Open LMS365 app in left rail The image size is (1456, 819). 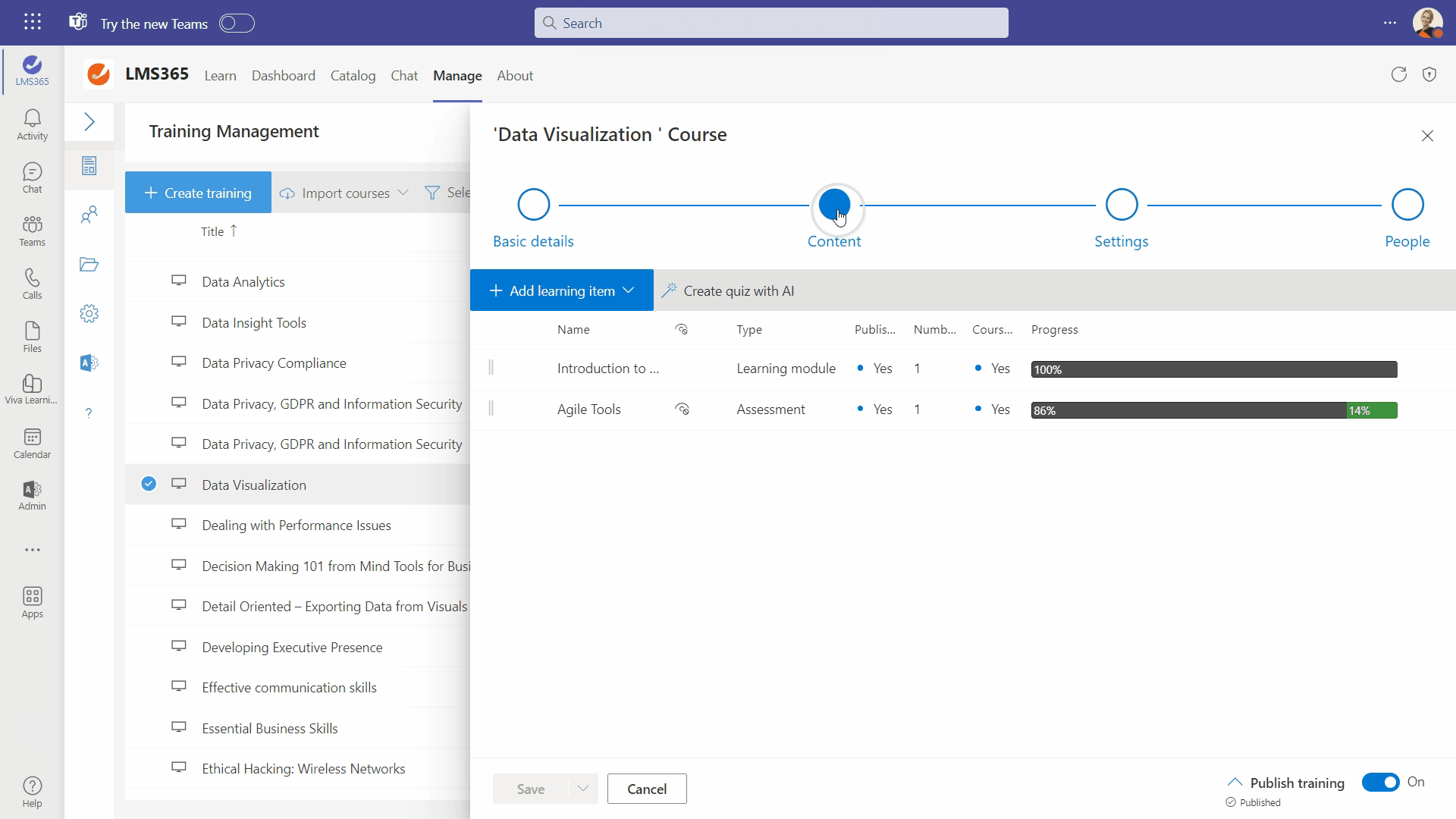click(x=32, y=71)
